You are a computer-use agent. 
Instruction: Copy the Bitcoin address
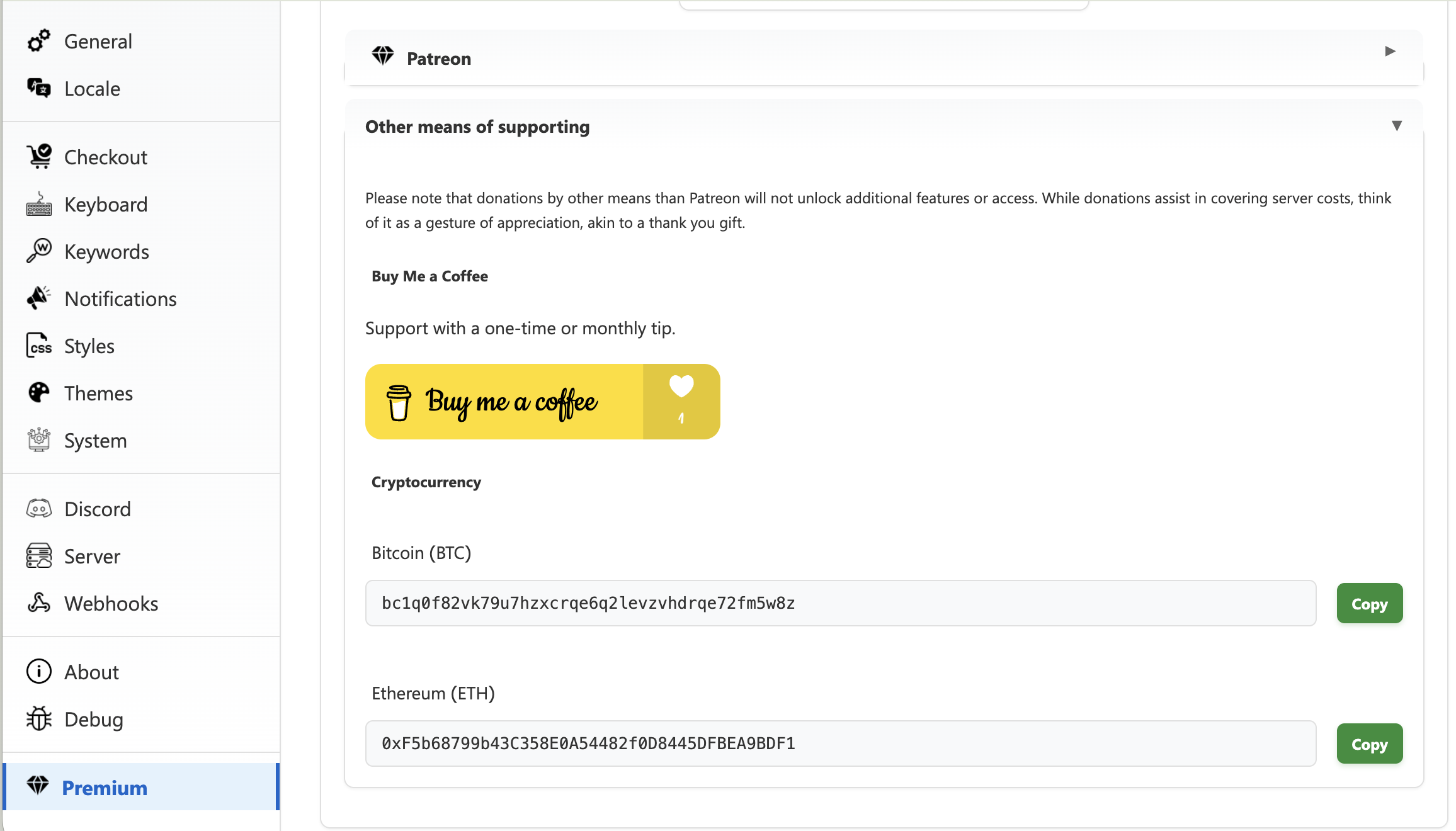[1369, 604]
